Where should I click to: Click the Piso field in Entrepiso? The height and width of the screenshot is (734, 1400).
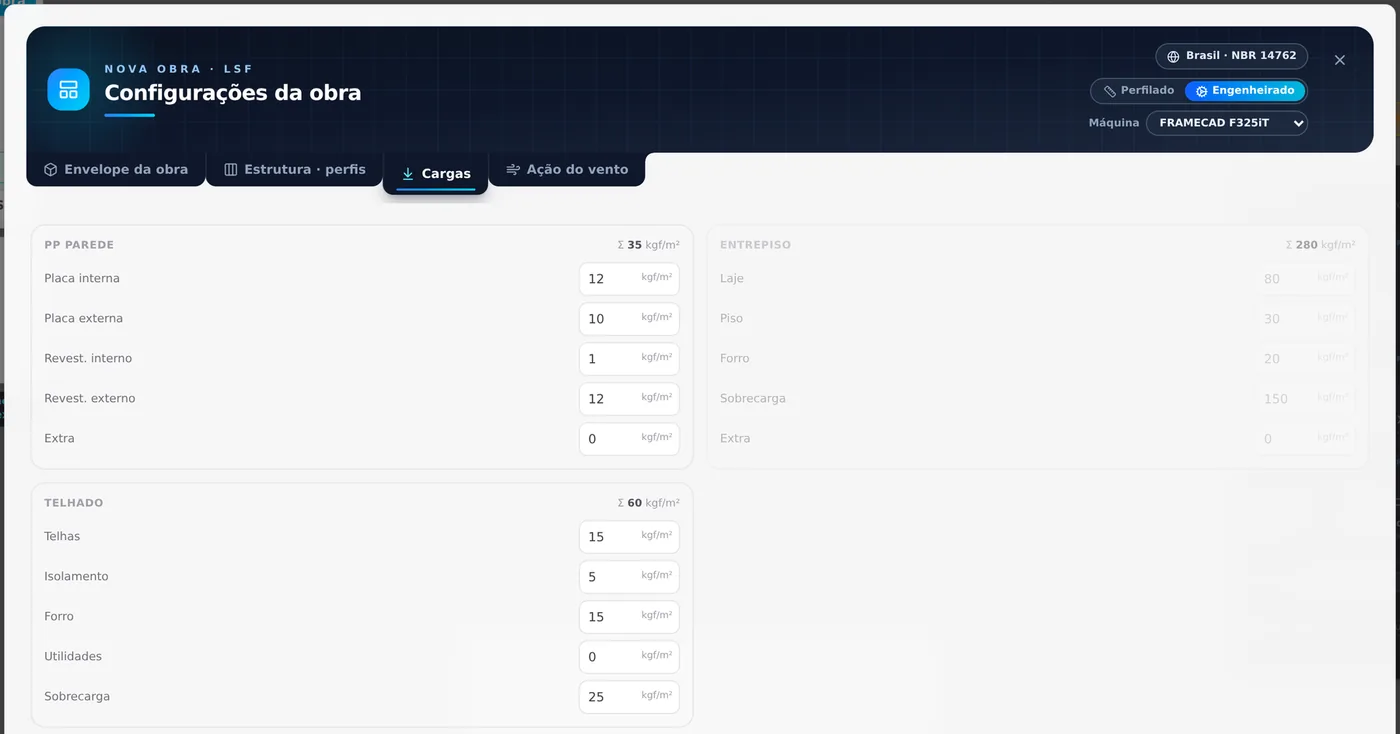click(1305, 319)
